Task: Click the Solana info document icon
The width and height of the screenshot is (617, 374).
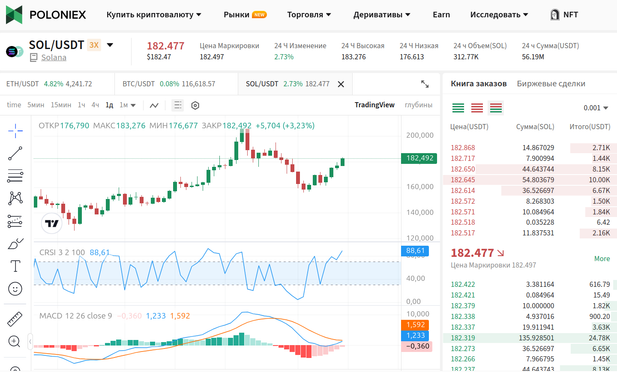Action: [x=34, y=57]
